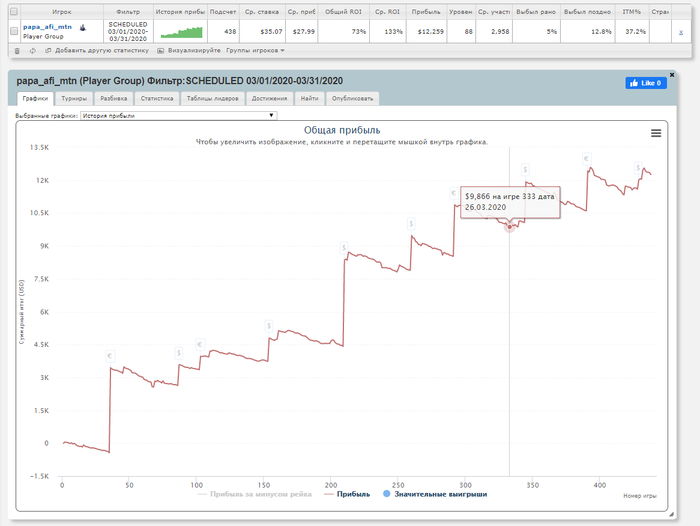Select the Опубликовать tab
This screenshot has width=700, height=526.
(352, 98)
